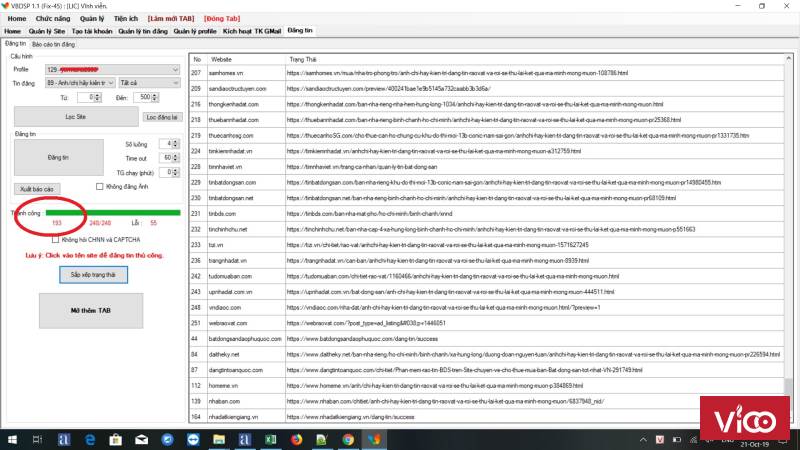Launch Microsoft Edge from the taskbar
The image size is (800, 450).
[x=90, y=439]
